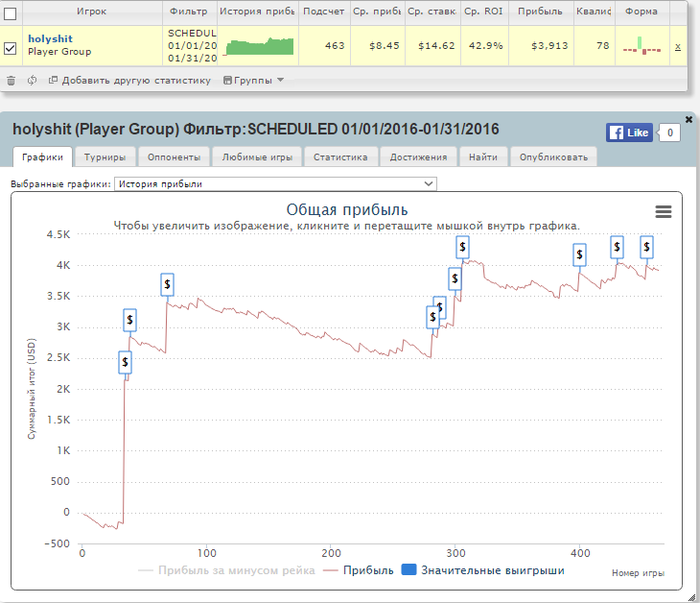
Task: Click the $14.62 average stake cell
Action: pos(433,46)
